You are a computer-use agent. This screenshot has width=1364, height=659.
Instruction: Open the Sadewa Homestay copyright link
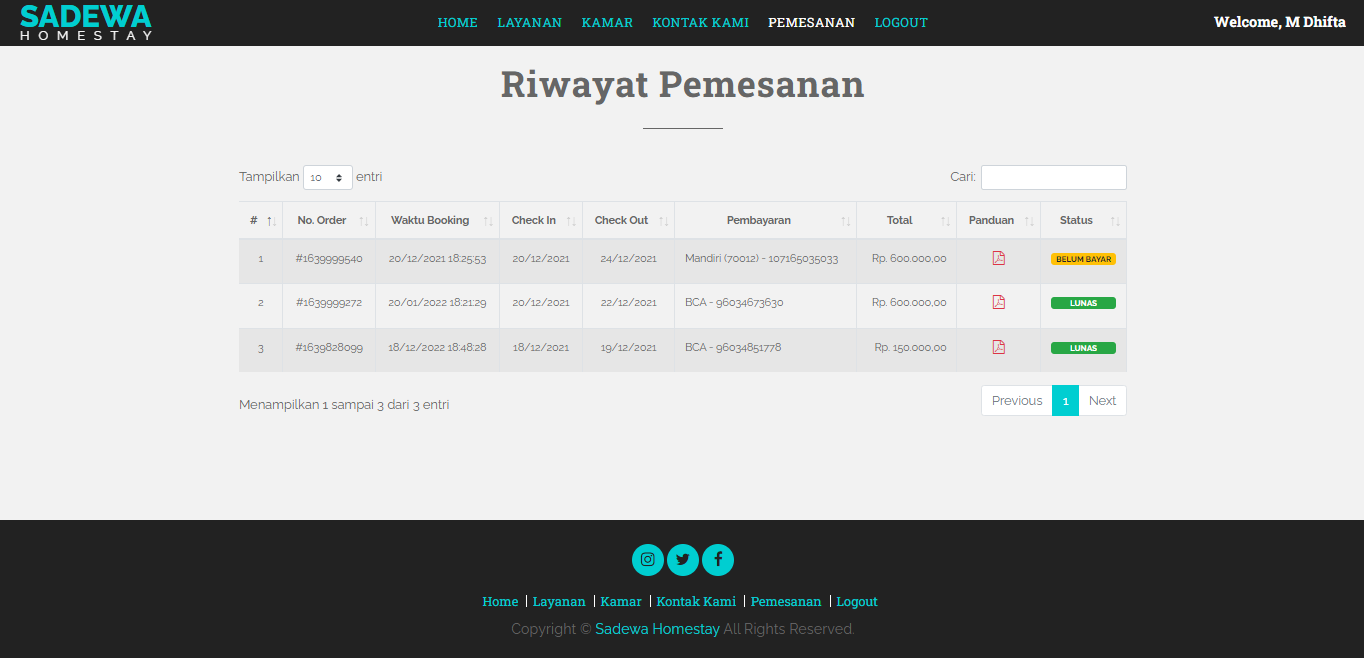(657, 629)
